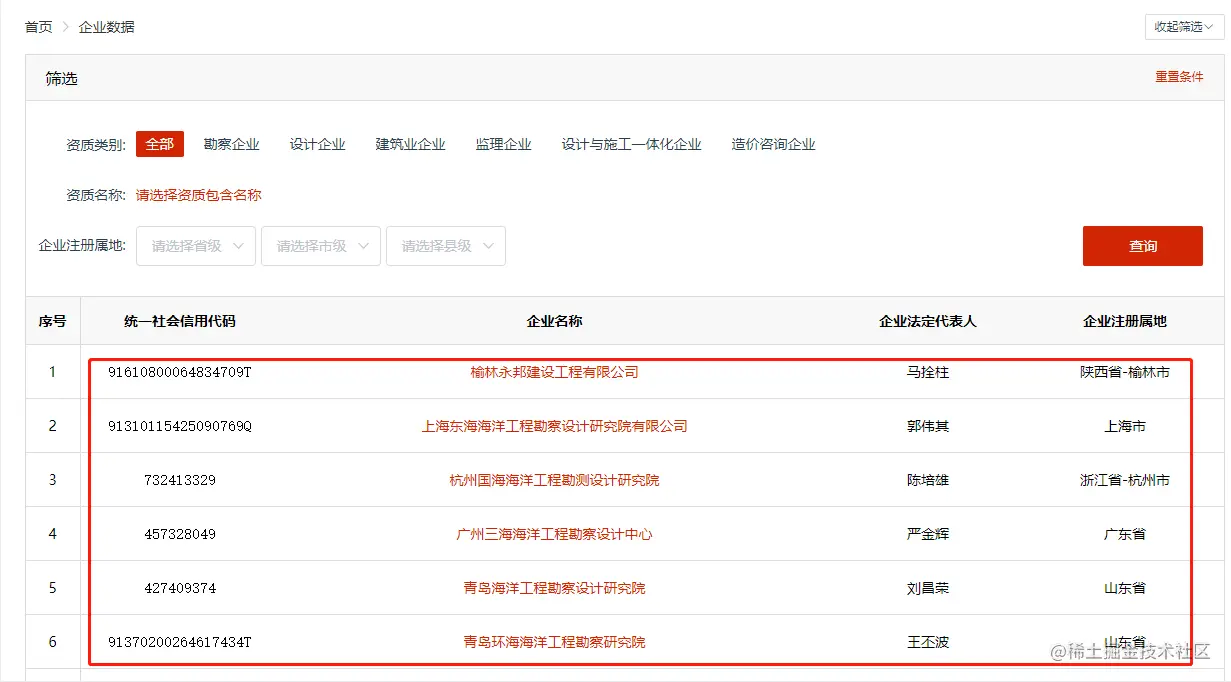
Task: Click location 广东省
Action: point(1125,534)
